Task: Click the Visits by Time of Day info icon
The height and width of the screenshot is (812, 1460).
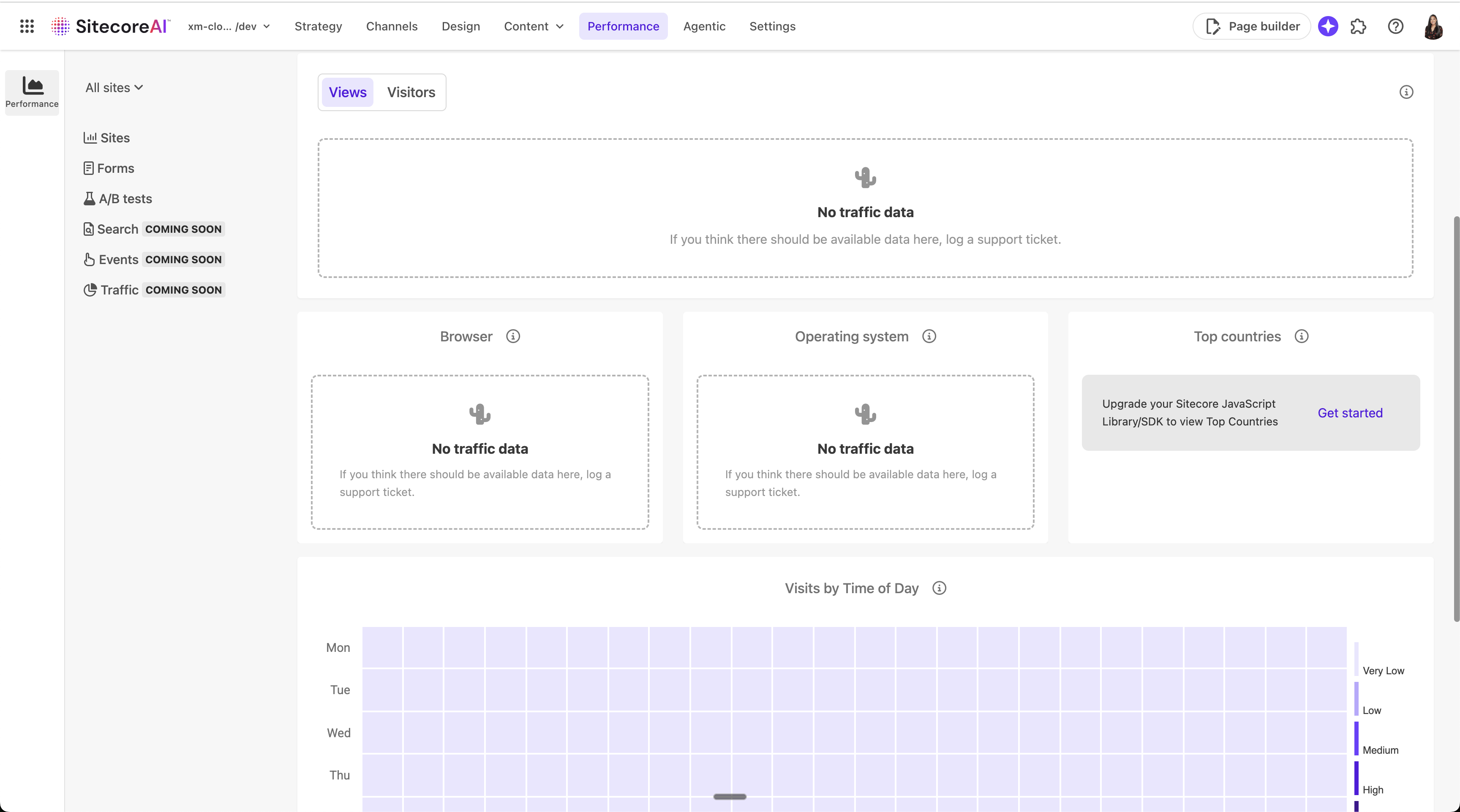Action: 939,588
